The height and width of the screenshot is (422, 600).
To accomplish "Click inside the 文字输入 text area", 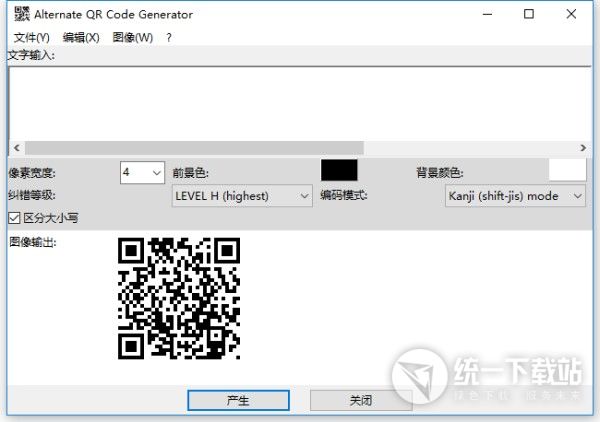I will tap(295, 100).
